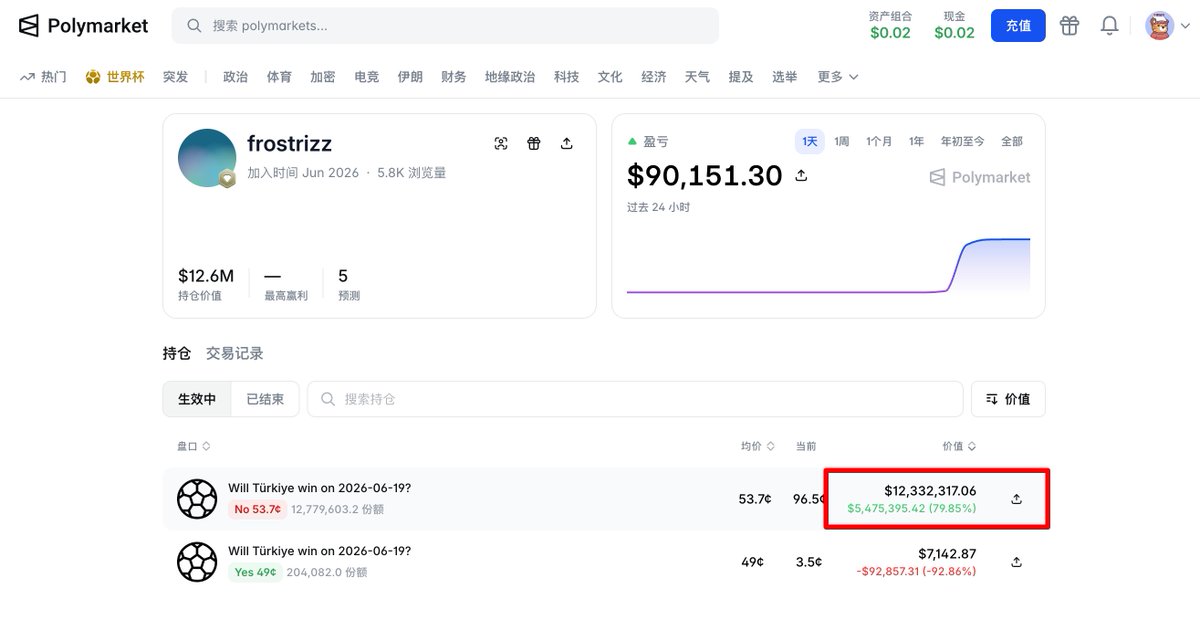Go to 财务 category

click(x=454, y=77)
